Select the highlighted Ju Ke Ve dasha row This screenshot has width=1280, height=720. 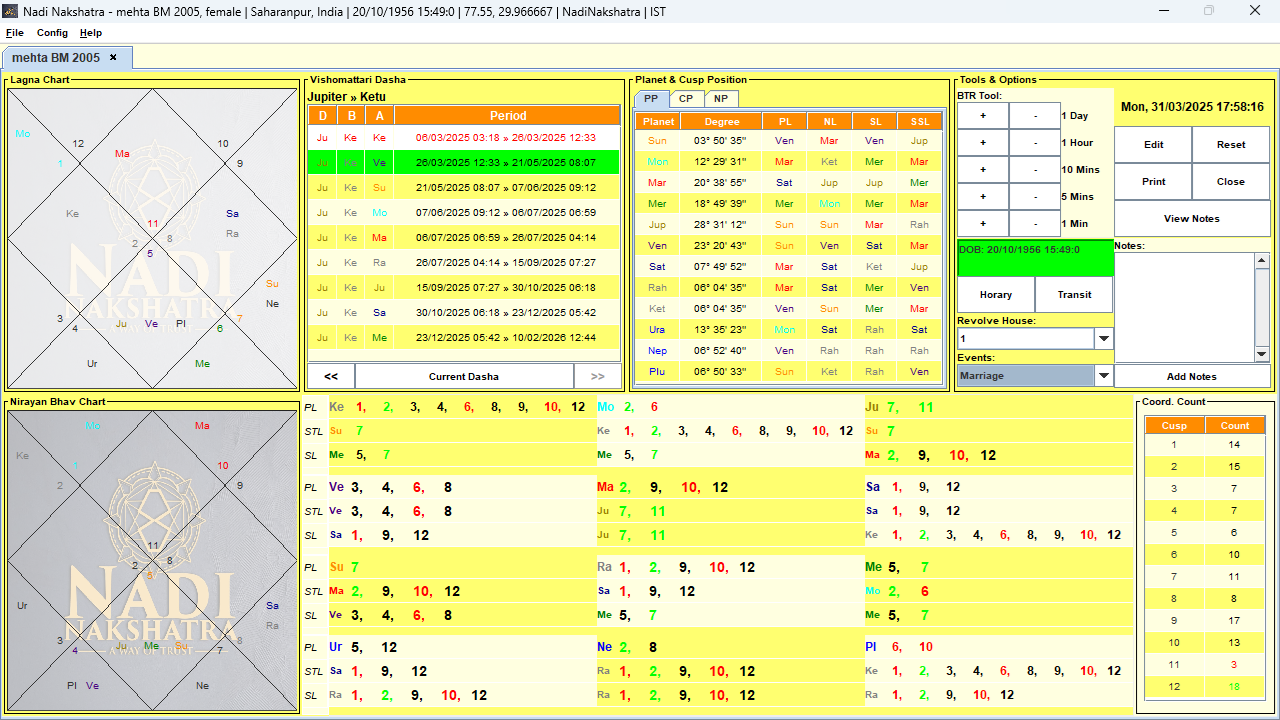pyautogui.click(x=464, y=162)
